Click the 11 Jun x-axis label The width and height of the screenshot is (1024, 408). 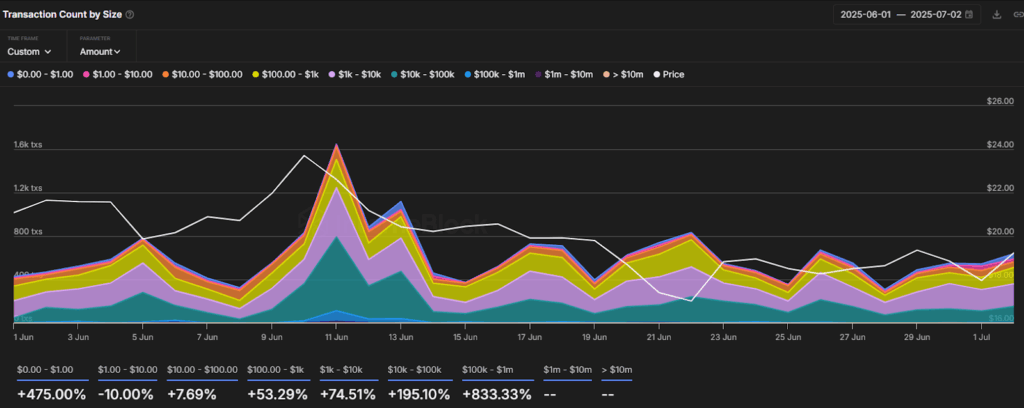click(336, 337)
